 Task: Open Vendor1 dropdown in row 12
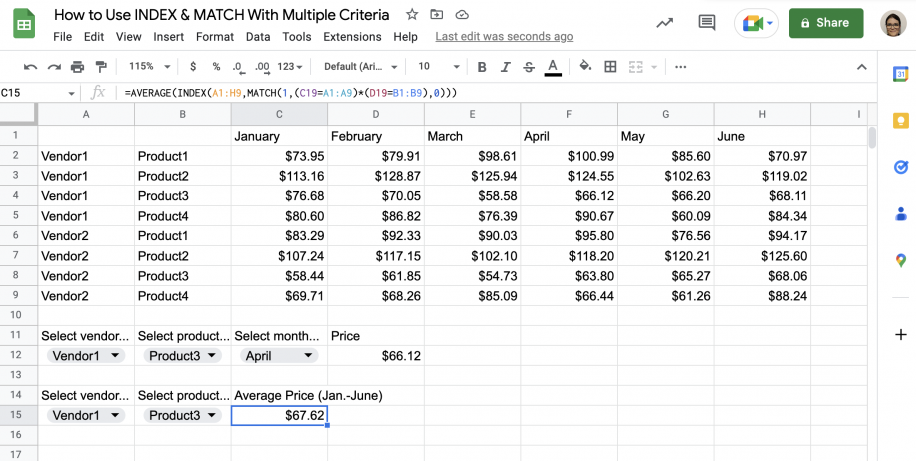tap(86, 355)
